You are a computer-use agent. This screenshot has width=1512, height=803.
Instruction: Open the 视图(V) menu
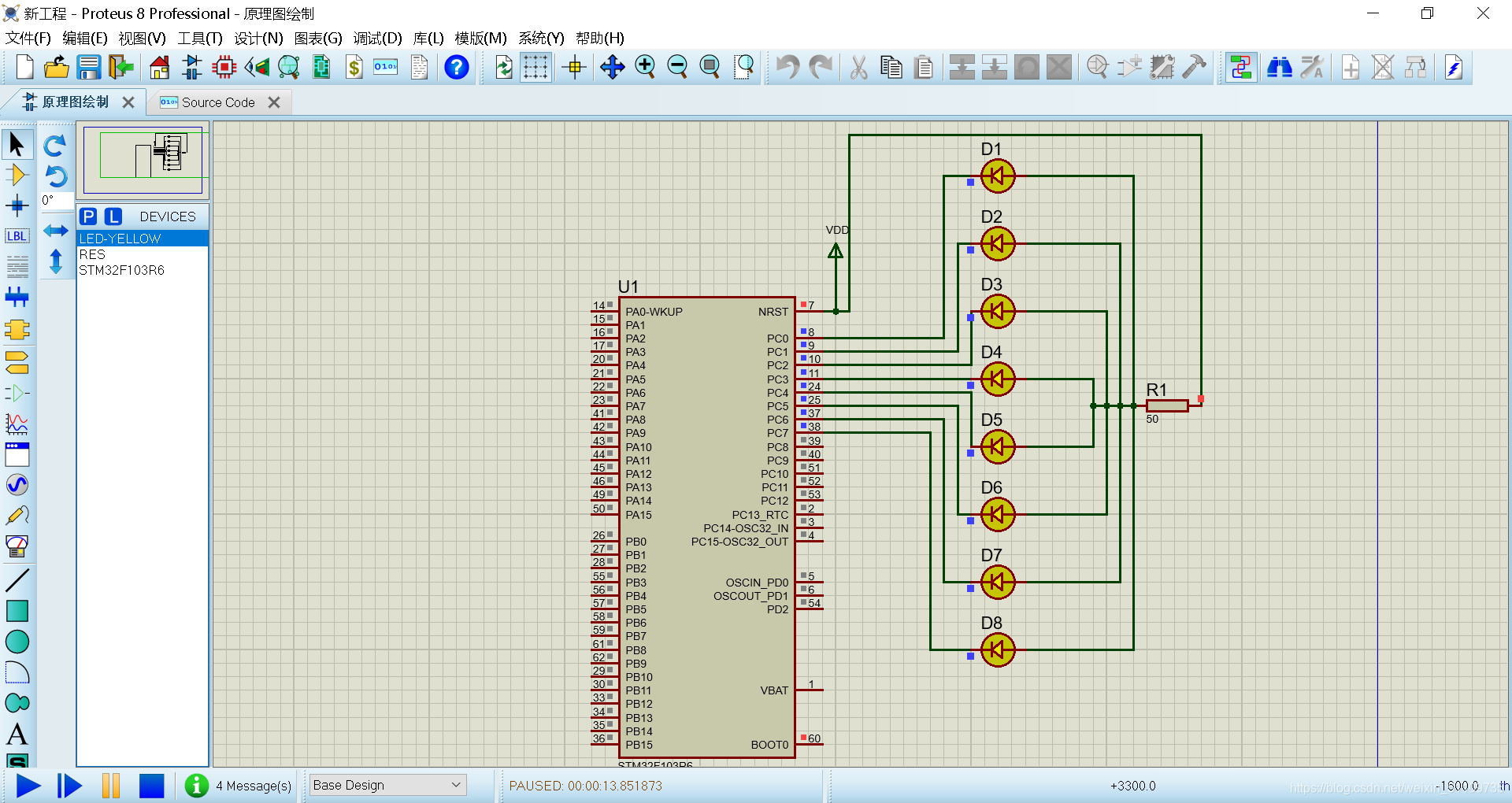point(142,38)
